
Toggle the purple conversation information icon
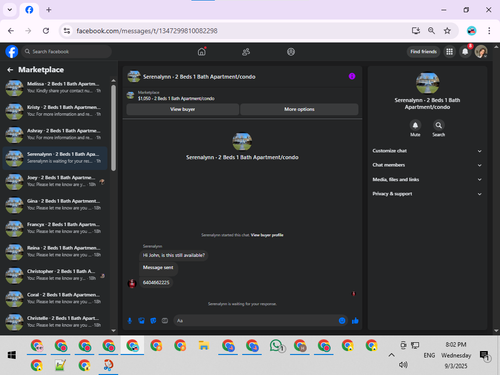[x=352, y=76]
